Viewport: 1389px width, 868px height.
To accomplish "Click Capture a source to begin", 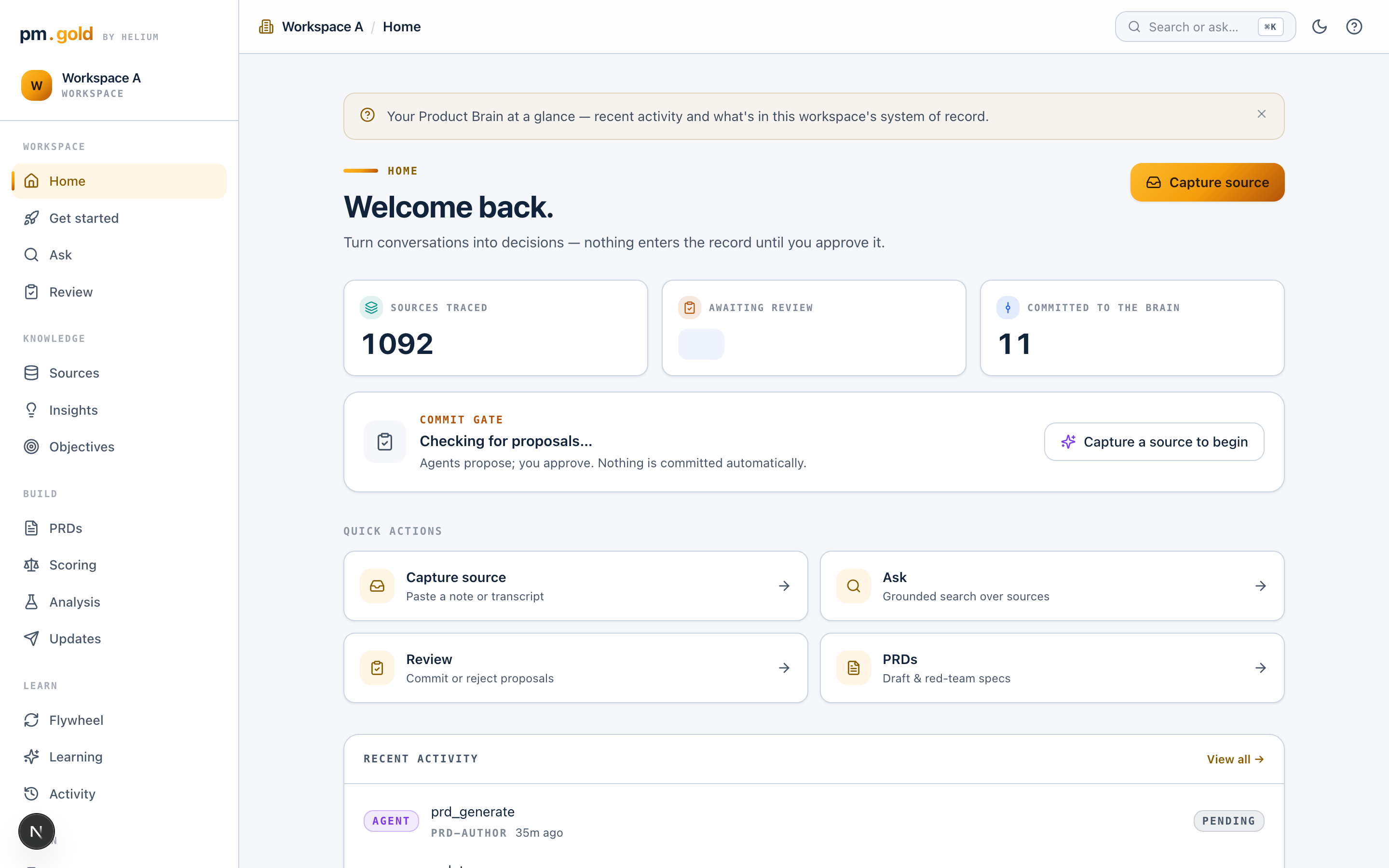I will pyautogui.click(x=1154, y=441).
